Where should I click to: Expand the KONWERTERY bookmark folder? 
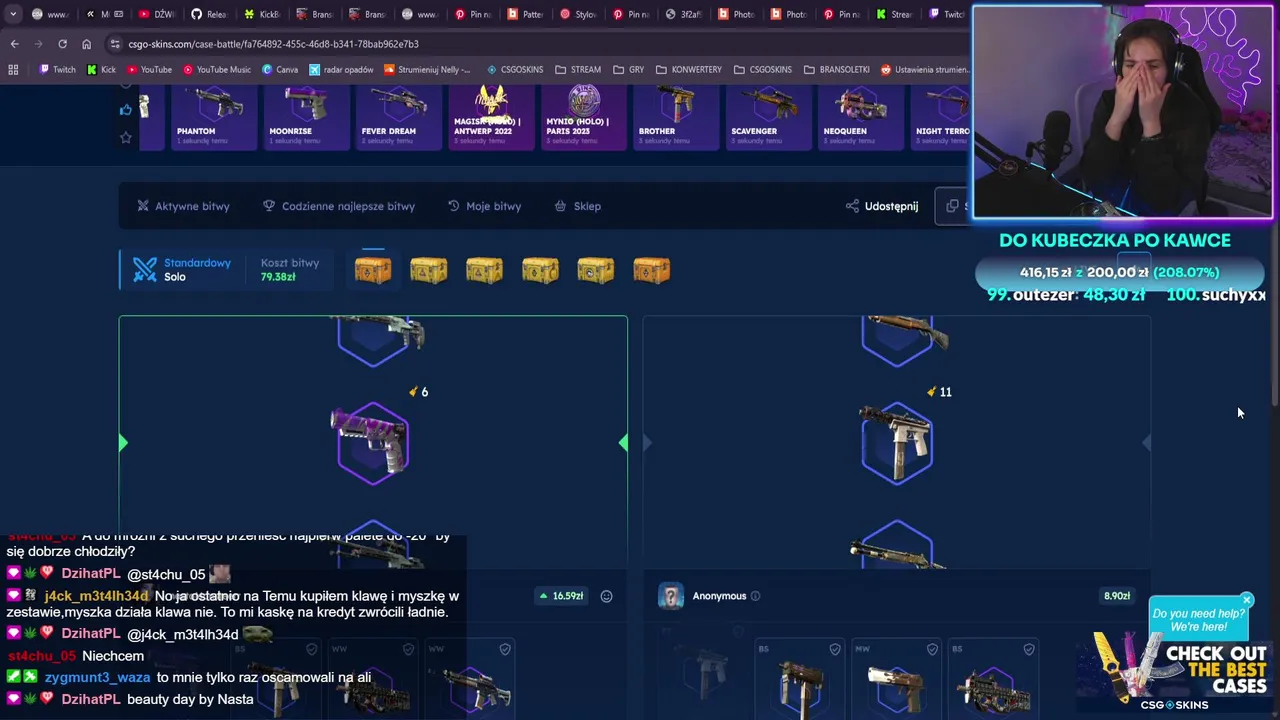(689, 70)
